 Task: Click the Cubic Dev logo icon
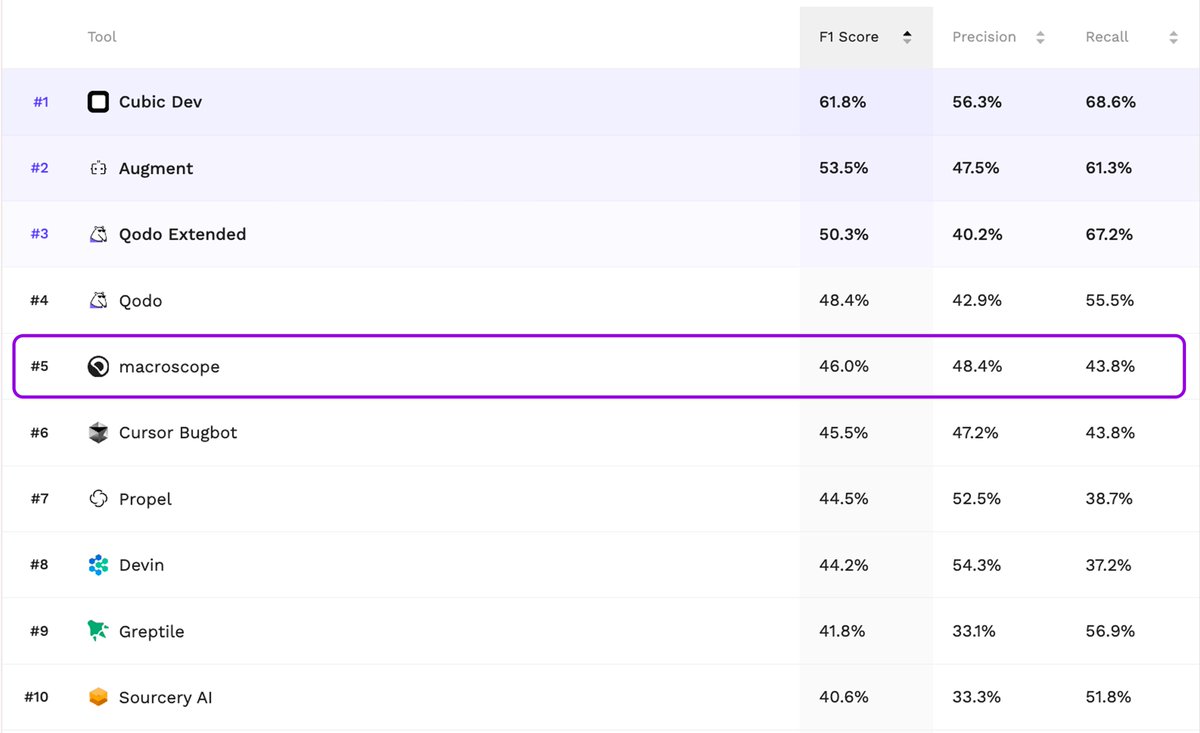98,102
